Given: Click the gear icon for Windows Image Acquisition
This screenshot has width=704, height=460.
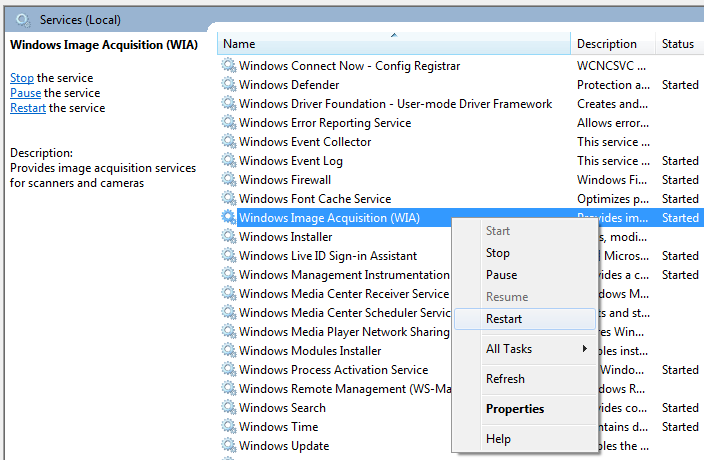Looking at the screenshot, I should pyautogui.click(x=229, y=218).
